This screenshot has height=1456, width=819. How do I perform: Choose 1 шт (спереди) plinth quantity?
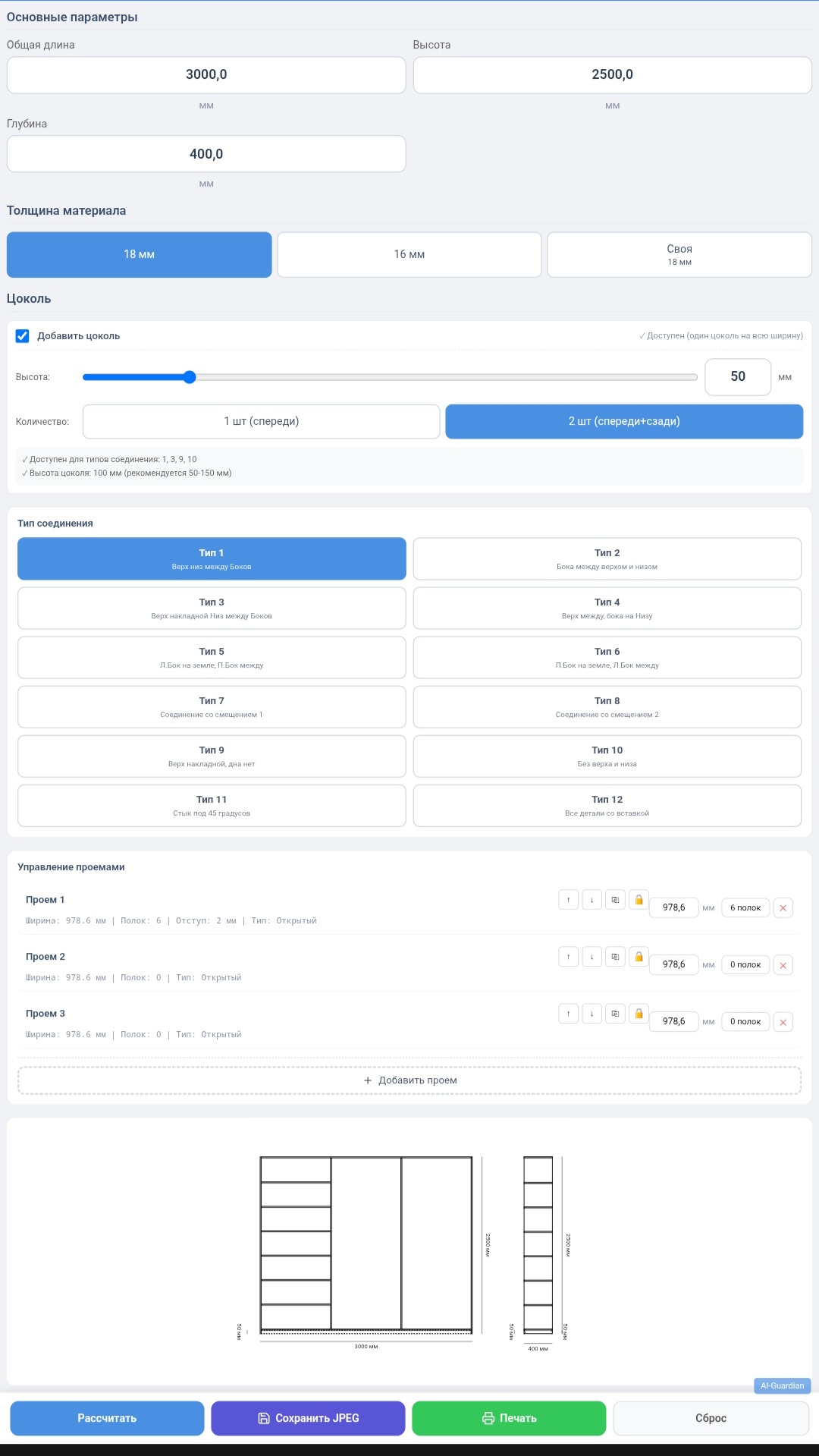[x=261, y=421]
